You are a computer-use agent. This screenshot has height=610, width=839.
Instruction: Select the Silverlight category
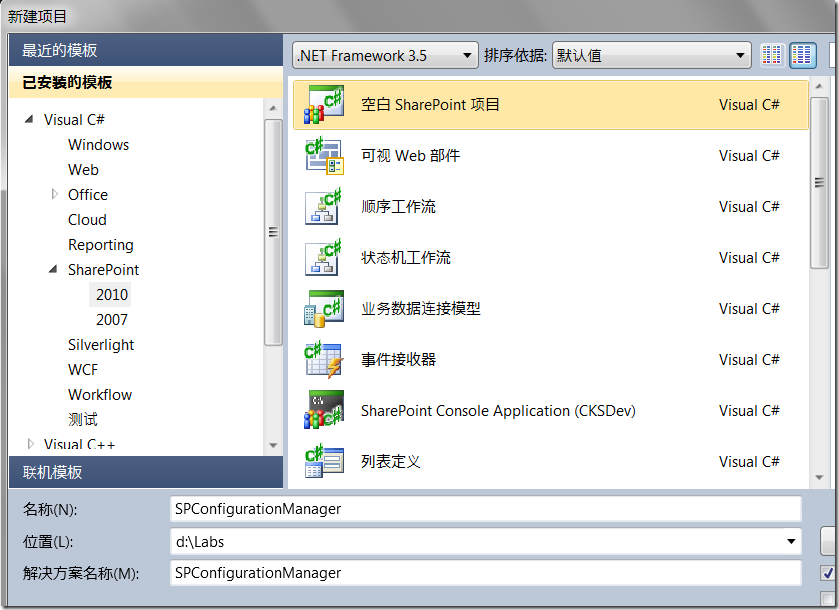coord(101,345)
